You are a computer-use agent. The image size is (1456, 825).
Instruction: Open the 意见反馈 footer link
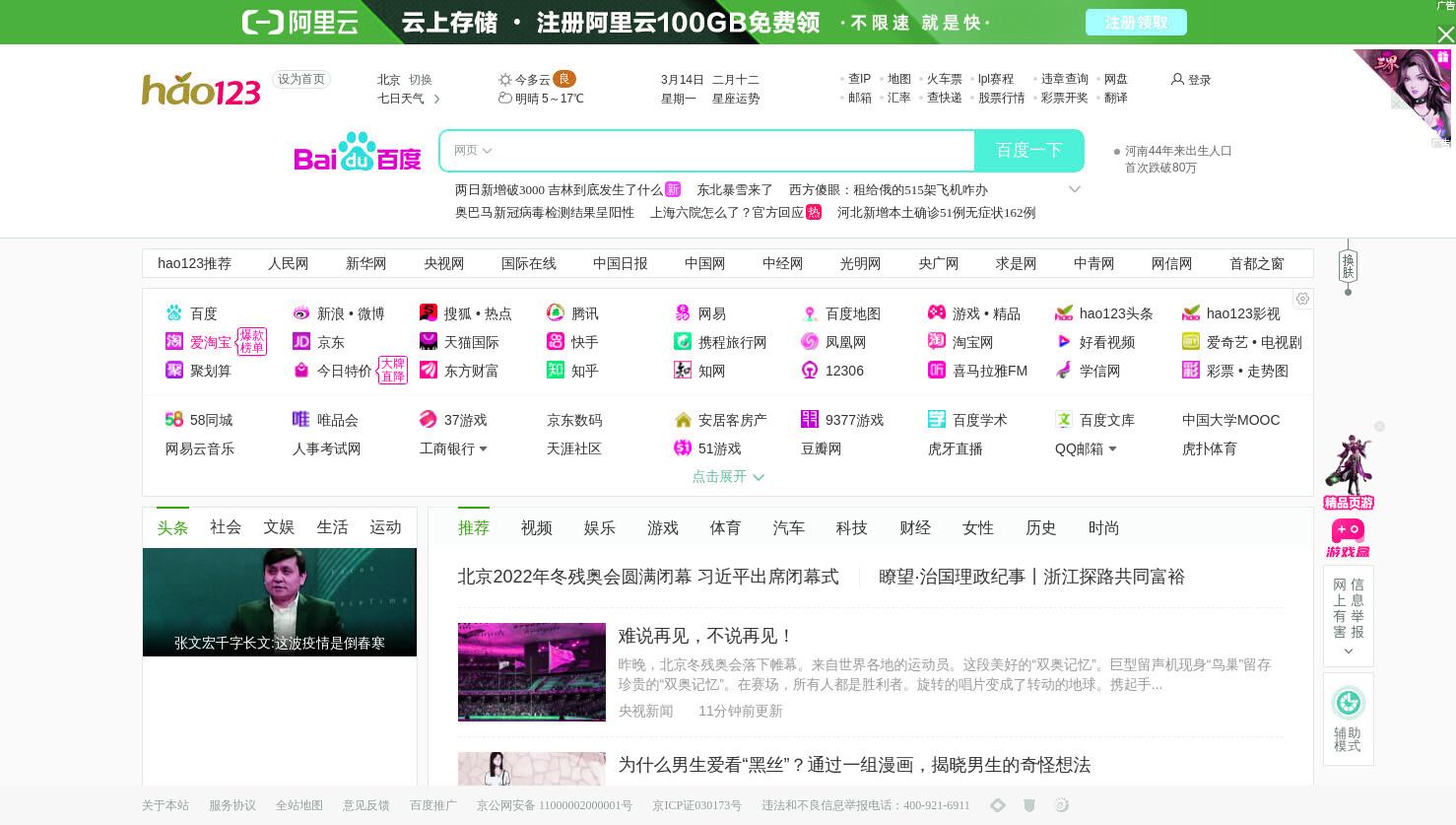click(366, 805)
